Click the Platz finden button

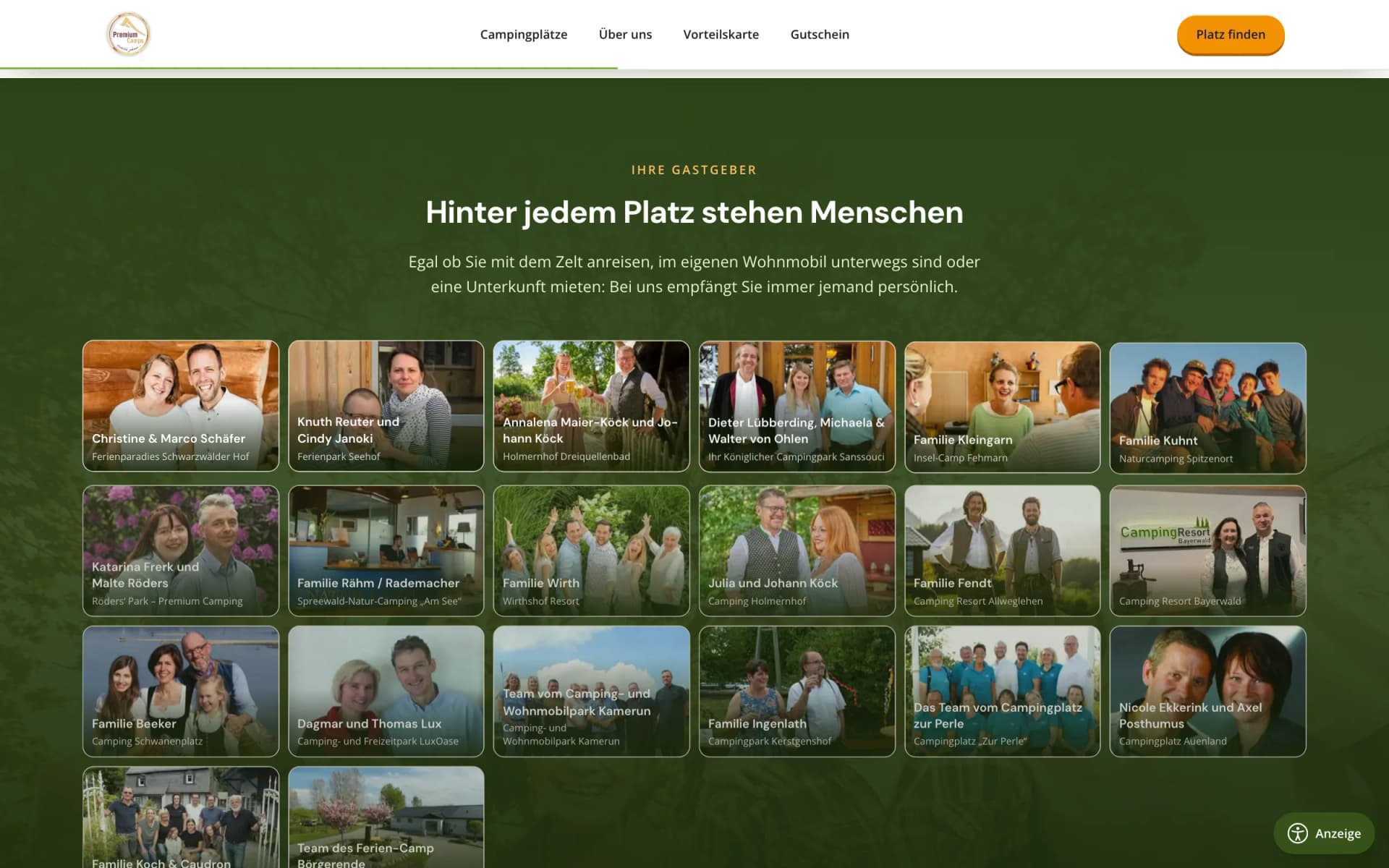coord(1231,35)
